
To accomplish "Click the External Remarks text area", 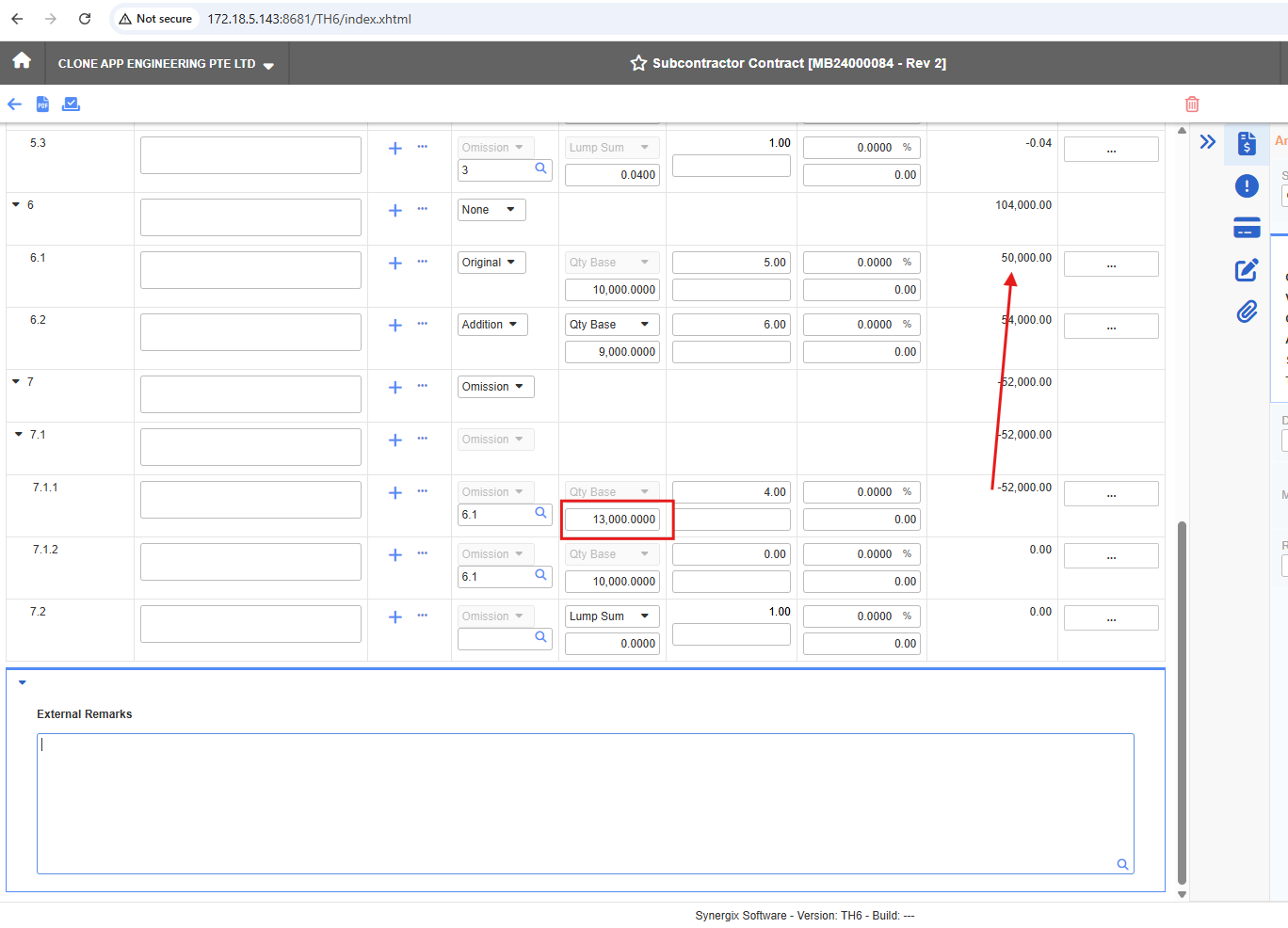I will [586, 804].
